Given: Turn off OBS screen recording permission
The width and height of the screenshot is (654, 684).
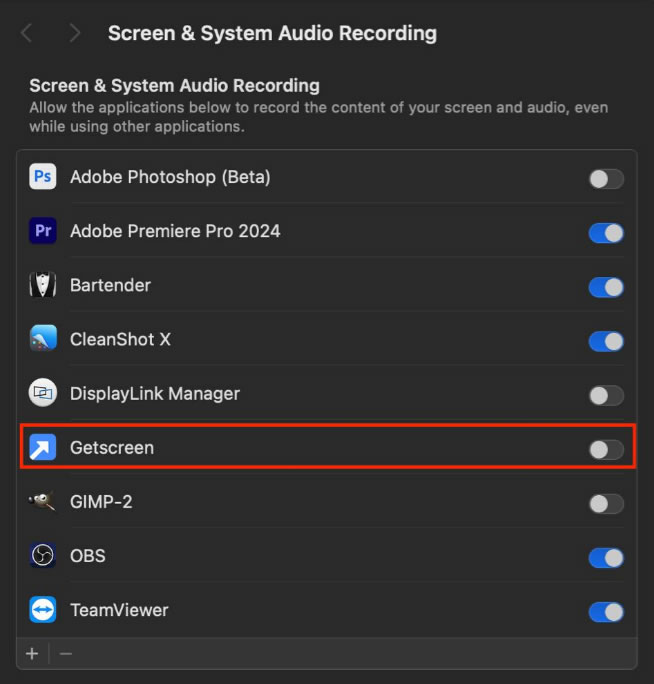Looking at the screenshot, I should click(606, 557).
